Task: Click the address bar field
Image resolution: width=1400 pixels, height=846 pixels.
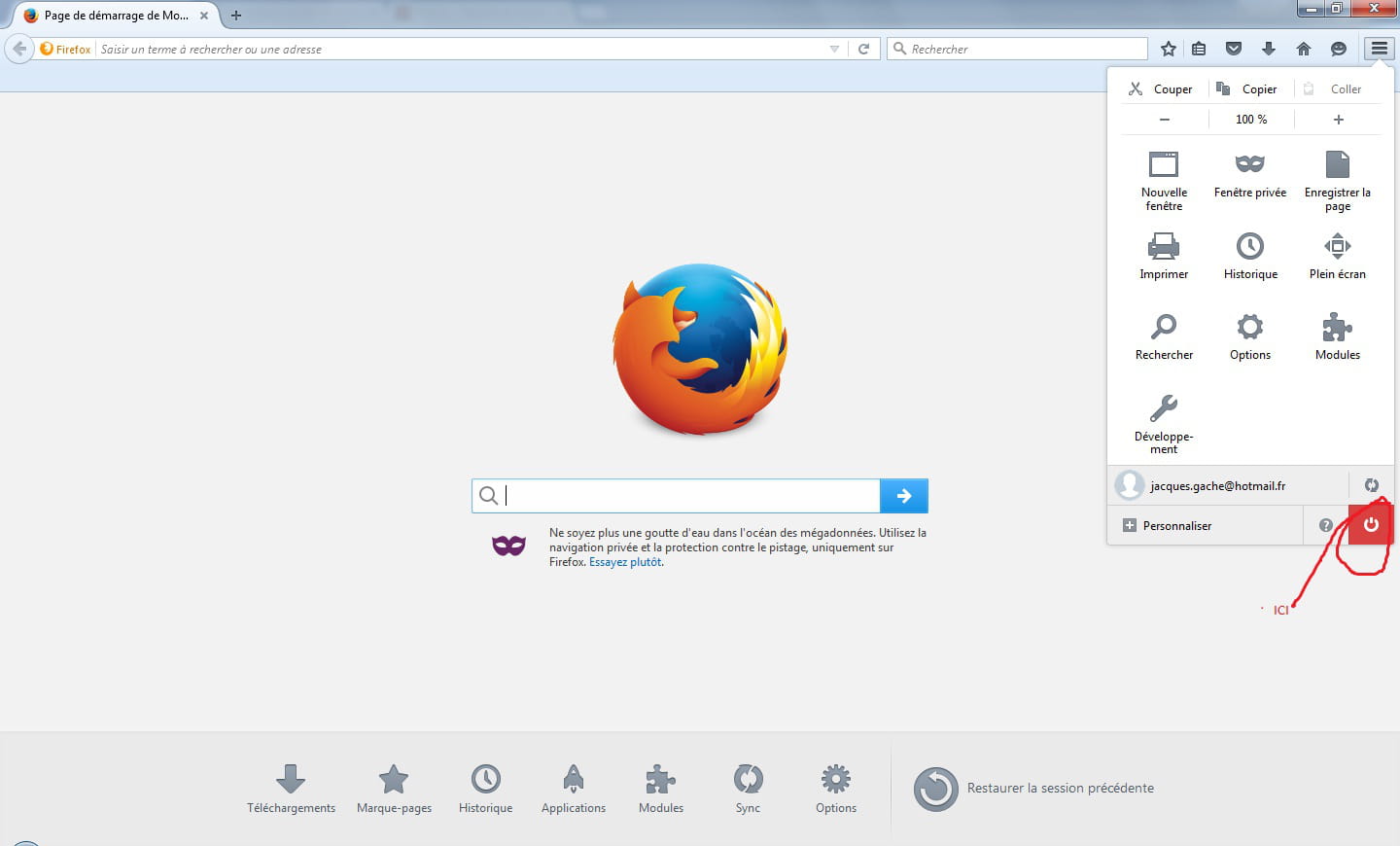Action: [459, 49]
